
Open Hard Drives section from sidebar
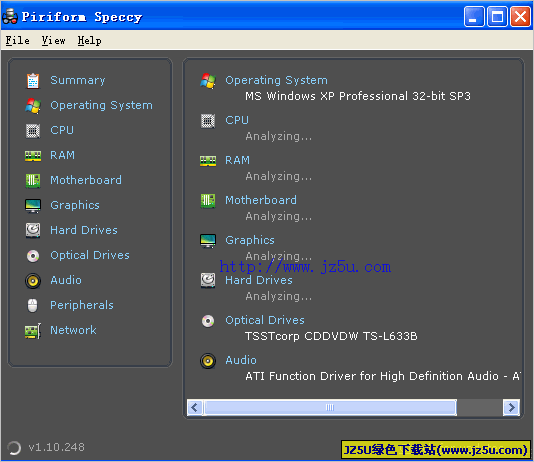(x=84, y=230)
